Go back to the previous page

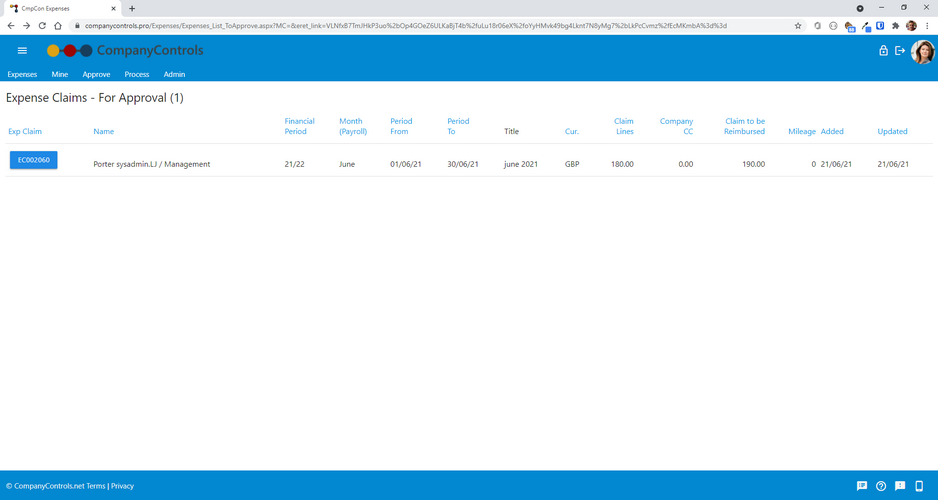(11, 26)
